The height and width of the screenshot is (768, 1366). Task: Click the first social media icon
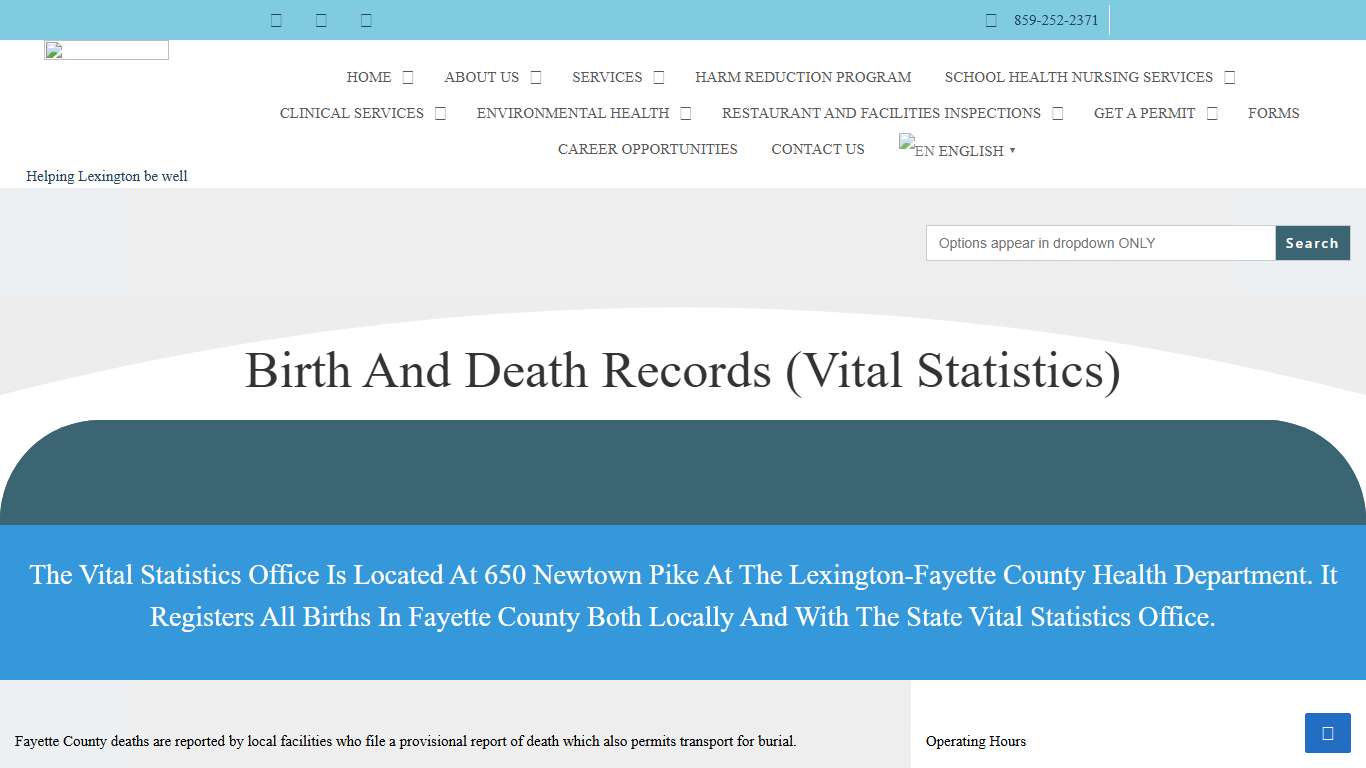[x=276, y=20]
